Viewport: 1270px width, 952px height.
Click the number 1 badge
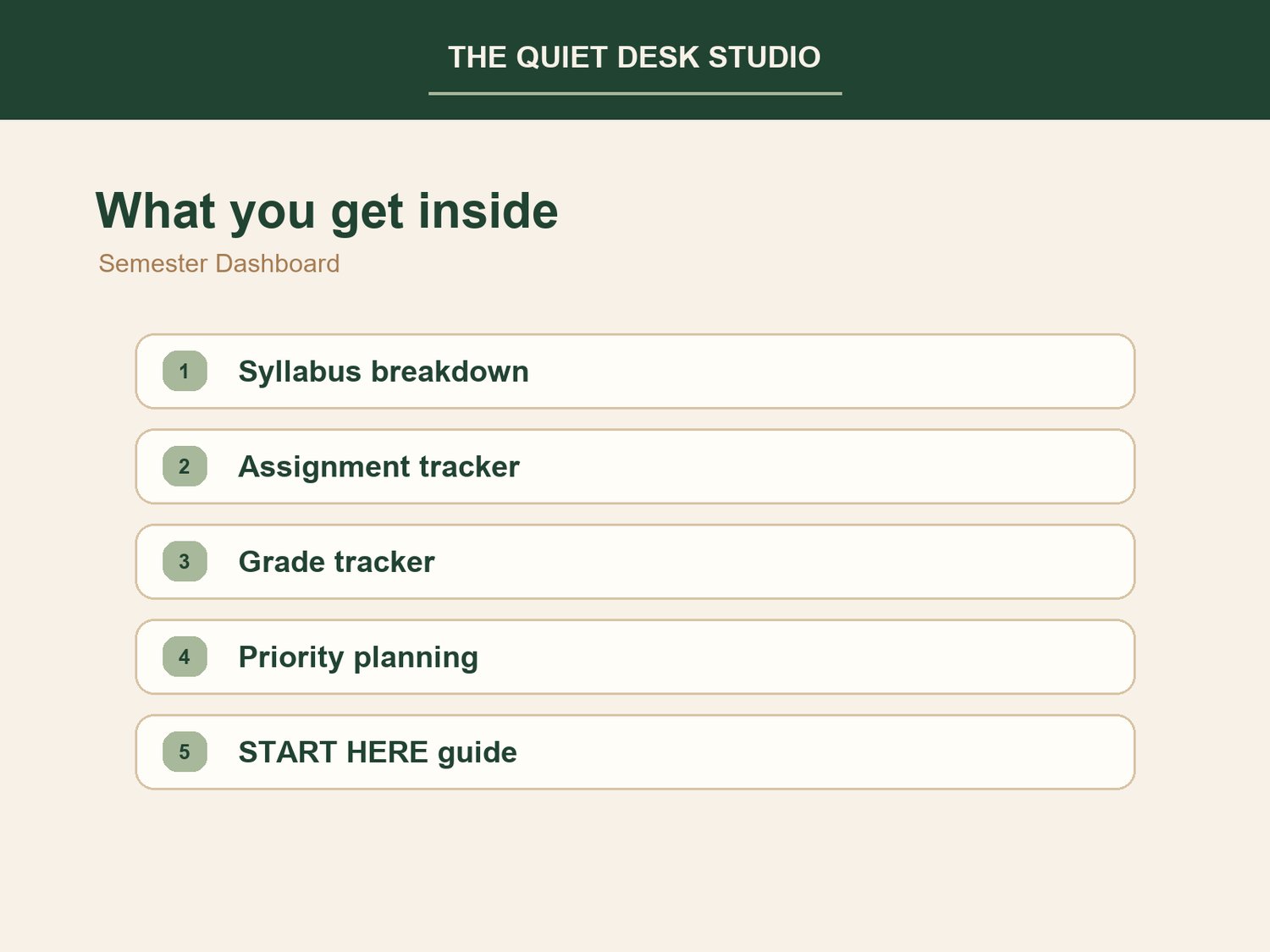point(185,371)
